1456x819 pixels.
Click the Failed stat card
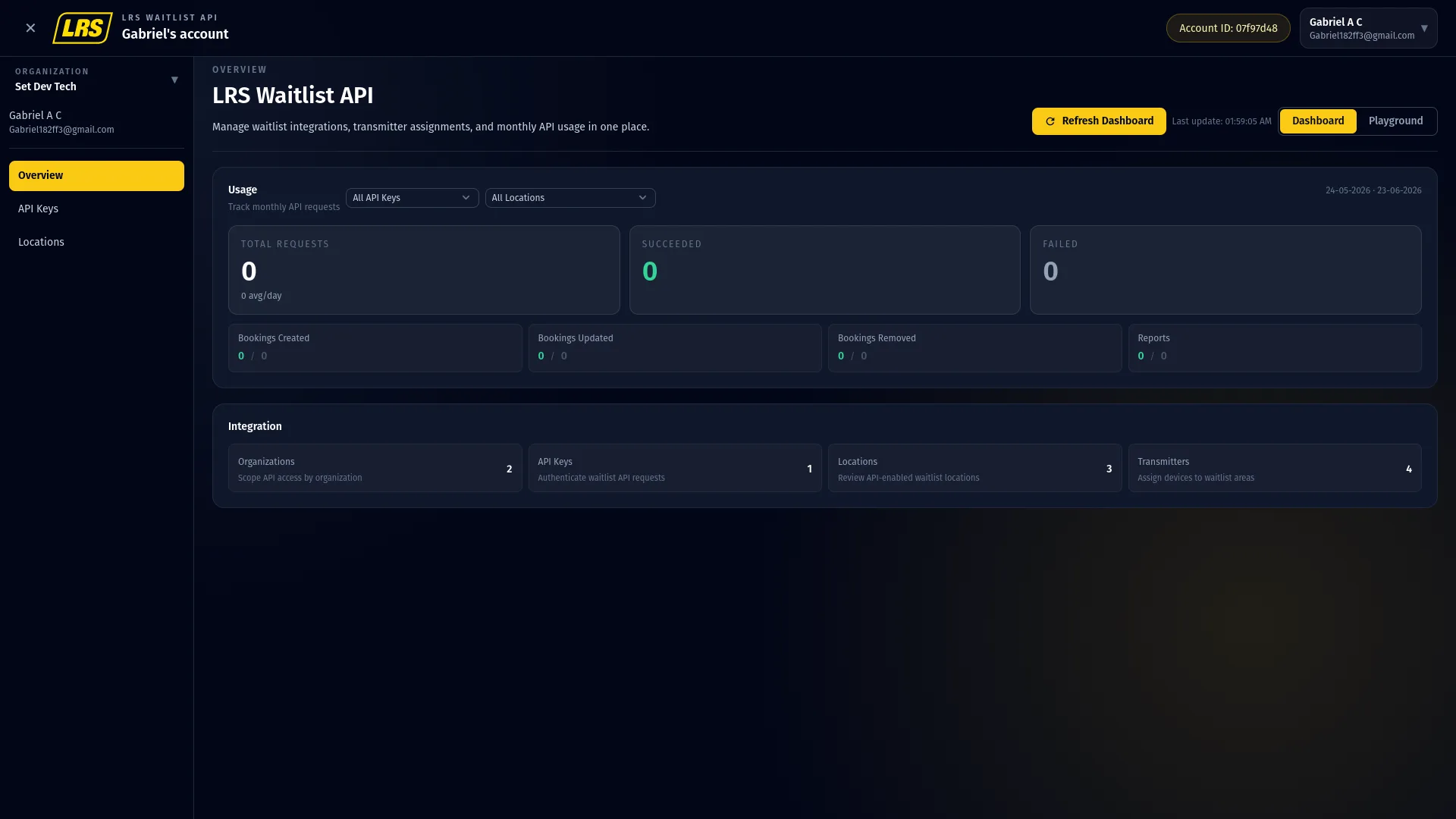coord(1225,270)
